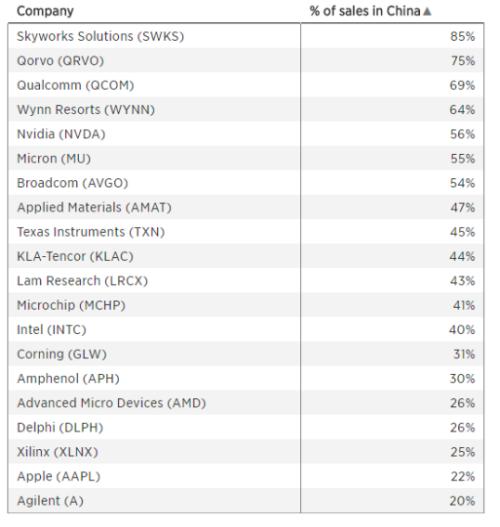Click the 20% value for Agilent
Viewport: 500px width, 527px height.
point(463,501)
